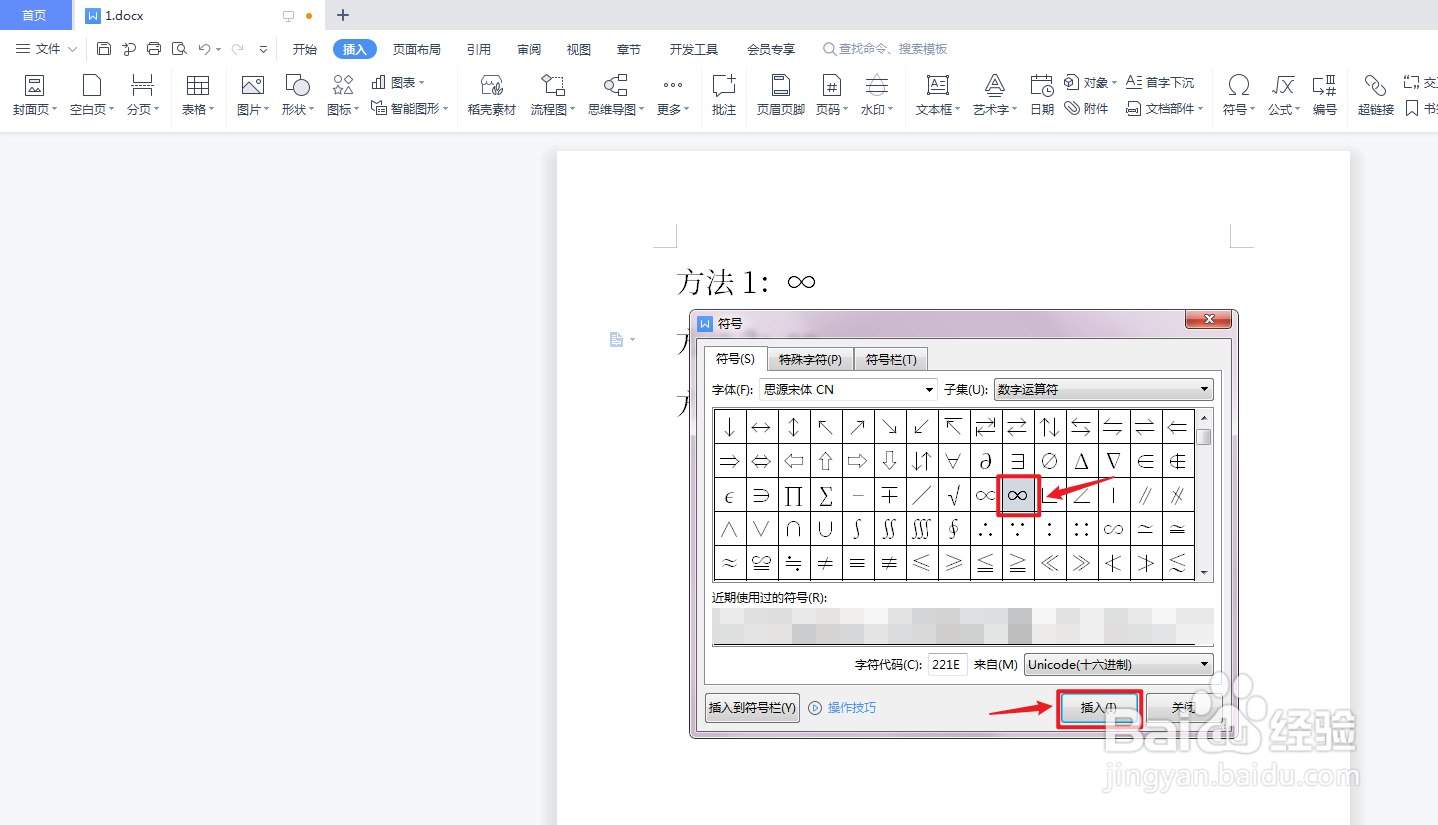Screen dimensions: 1438x825
Task: Click the symbol grid scrollbar down arrow
Action: coord(1204,573)
